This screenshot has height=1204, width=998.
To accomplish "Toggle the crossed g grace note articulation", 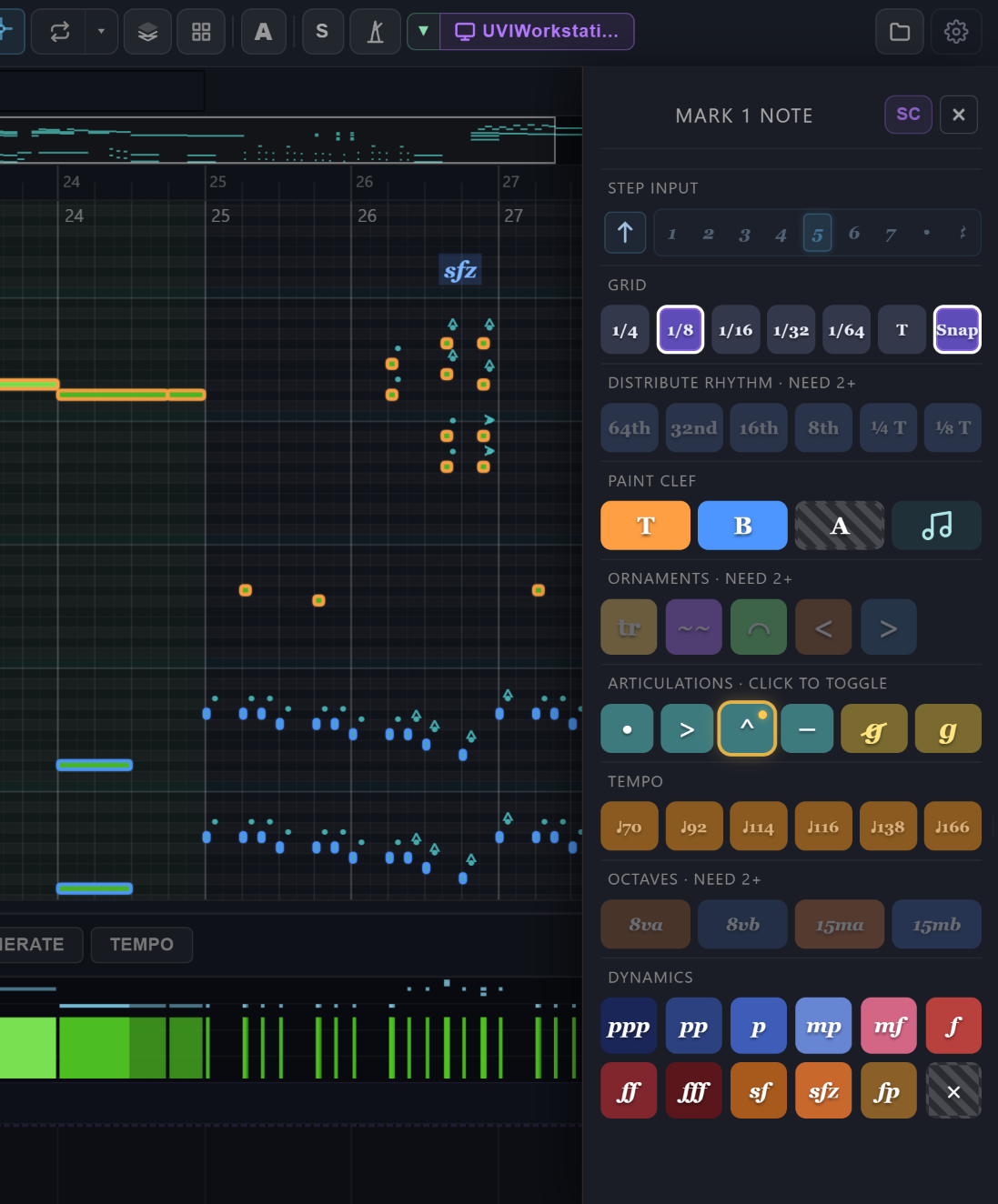I will tap(874, 728).
